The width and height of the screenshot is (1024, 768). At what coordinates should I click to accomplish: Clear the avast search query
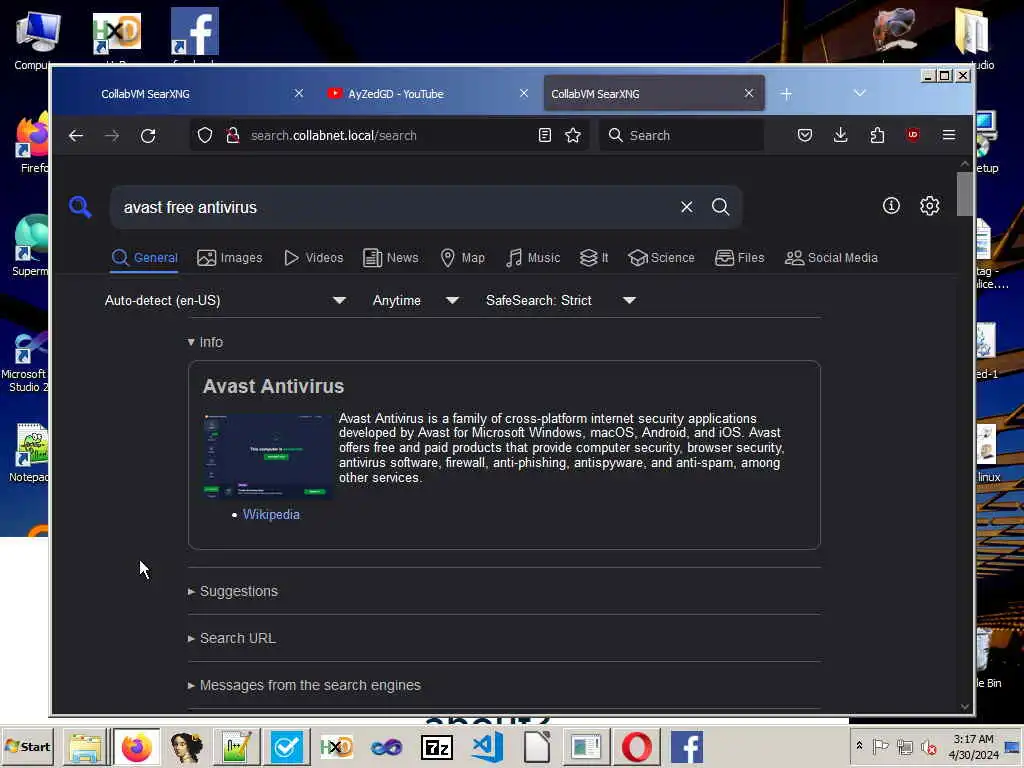click(686, 207)
